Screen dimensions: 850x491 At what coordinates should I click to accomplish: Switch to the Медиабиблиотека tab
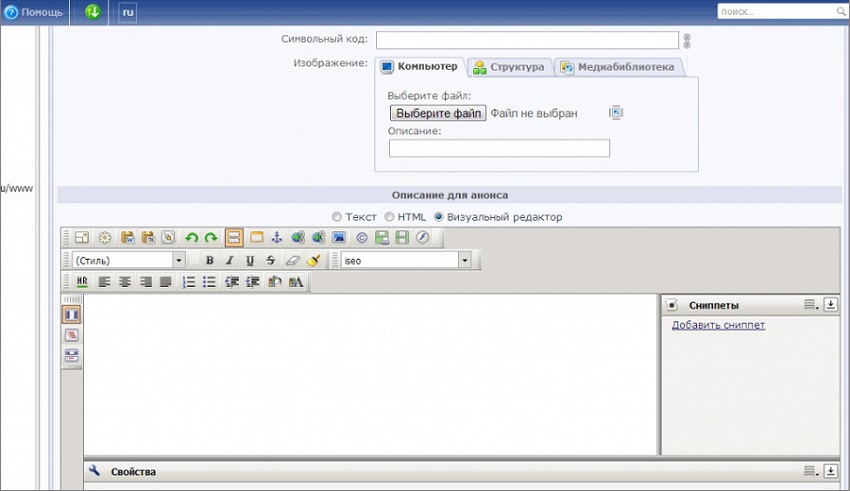[x=619, y=67]
